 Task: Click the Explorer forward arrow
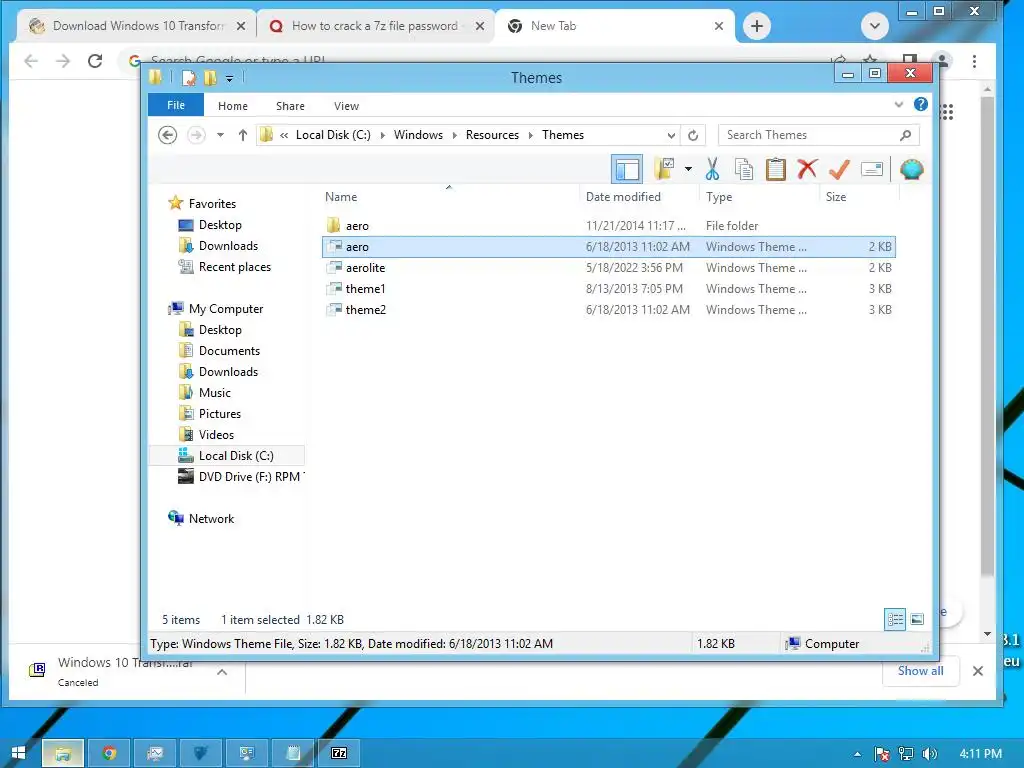(196, 135)
